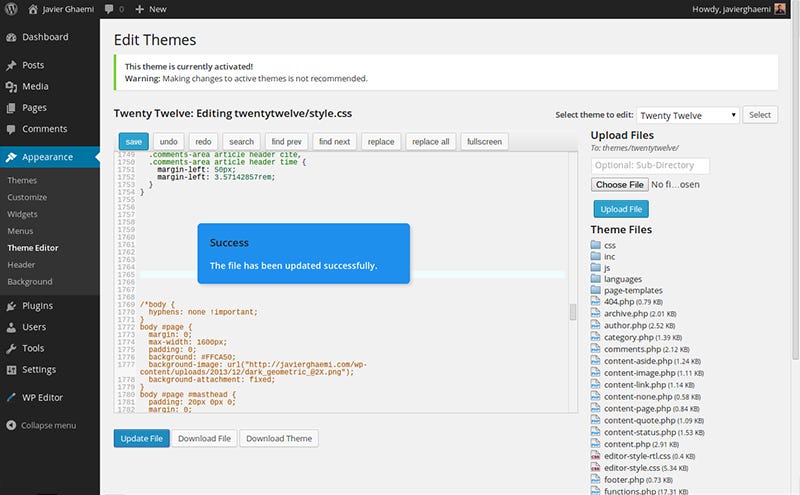Focus the Optional Sub-Directory field
The width and height of the screenshot is (800, 495).
(650, 165)
